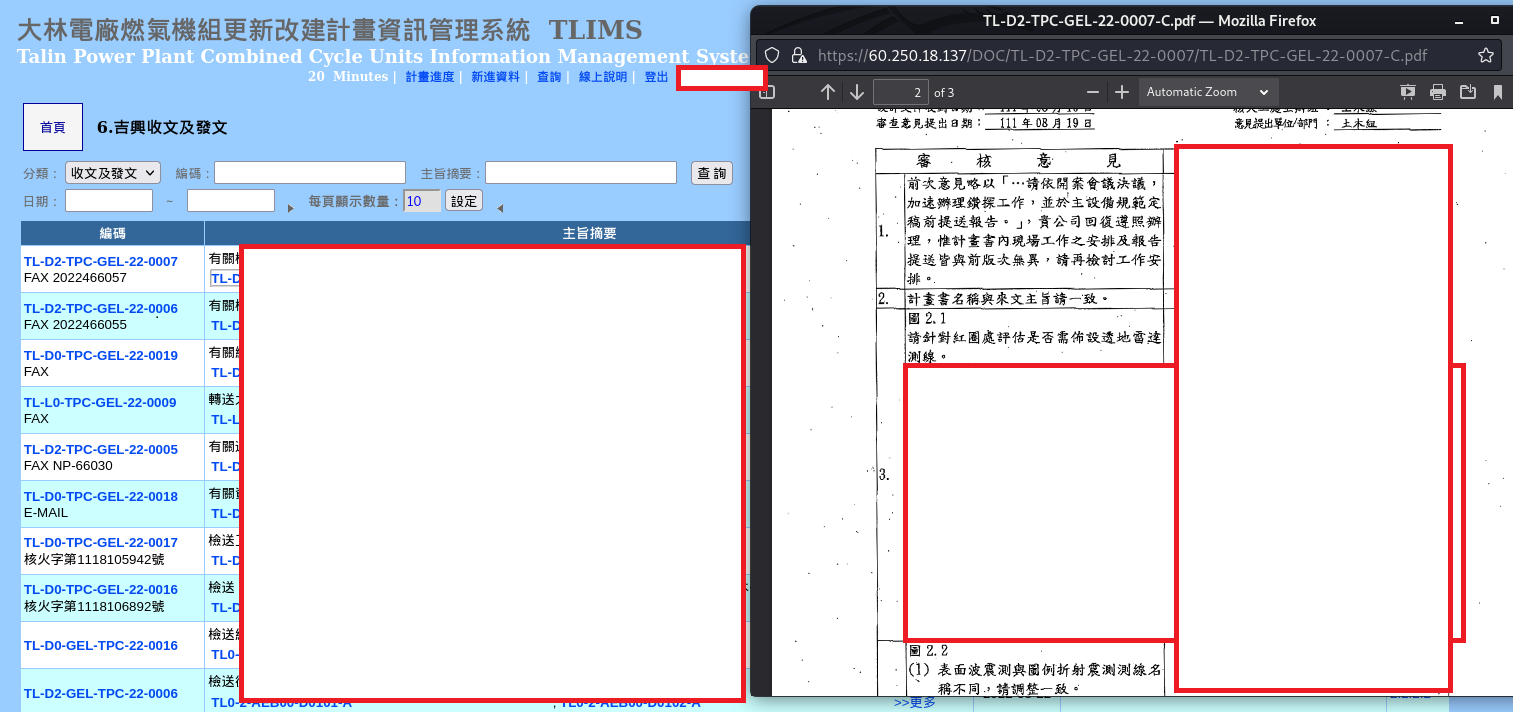Bookmark this page with star icon
Screen dimensions: 1513x712
click(1486, 55)
